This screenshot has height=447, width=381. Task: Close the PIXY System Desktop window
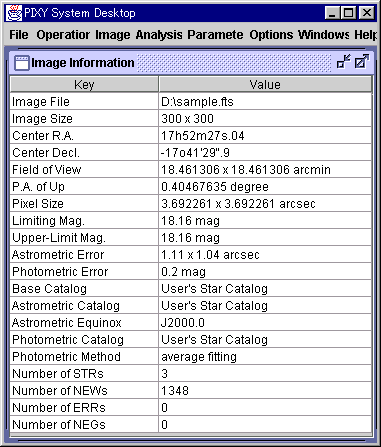pos(366,13)
